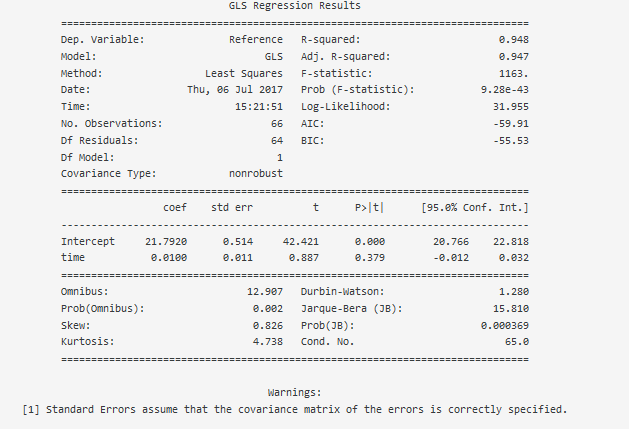Click the AIC value -59.91
The width and height of the screenshot is (629, 429).
tap(511, 124)
